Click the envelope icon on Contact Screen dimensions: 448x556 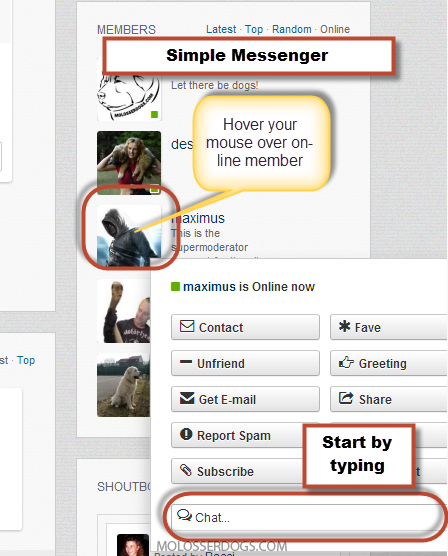pyautogui.click(x=187, y=326)
